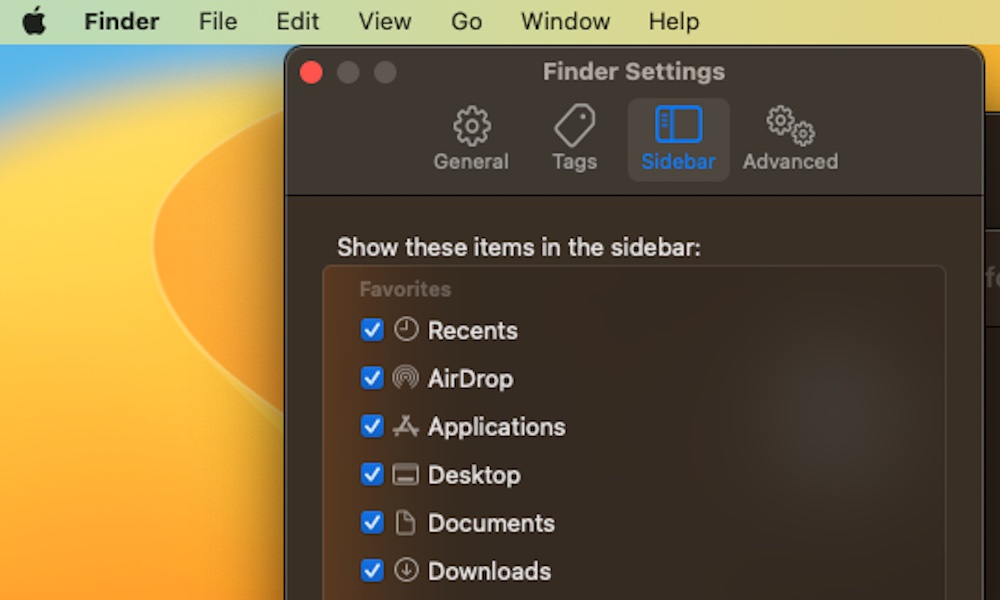Switch to the General settings tab
1000x600 pixels.
pos(471,139)
